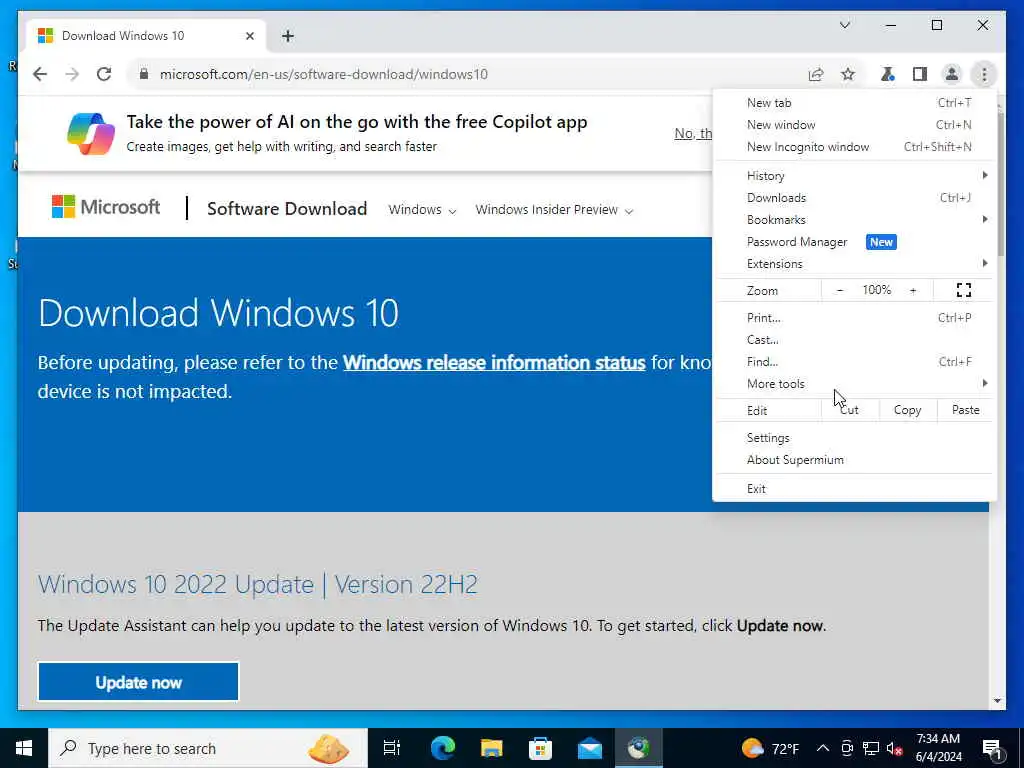1024x768 pixels.
Task: Open Microsoft Store from taskbar
Action: 540,748
